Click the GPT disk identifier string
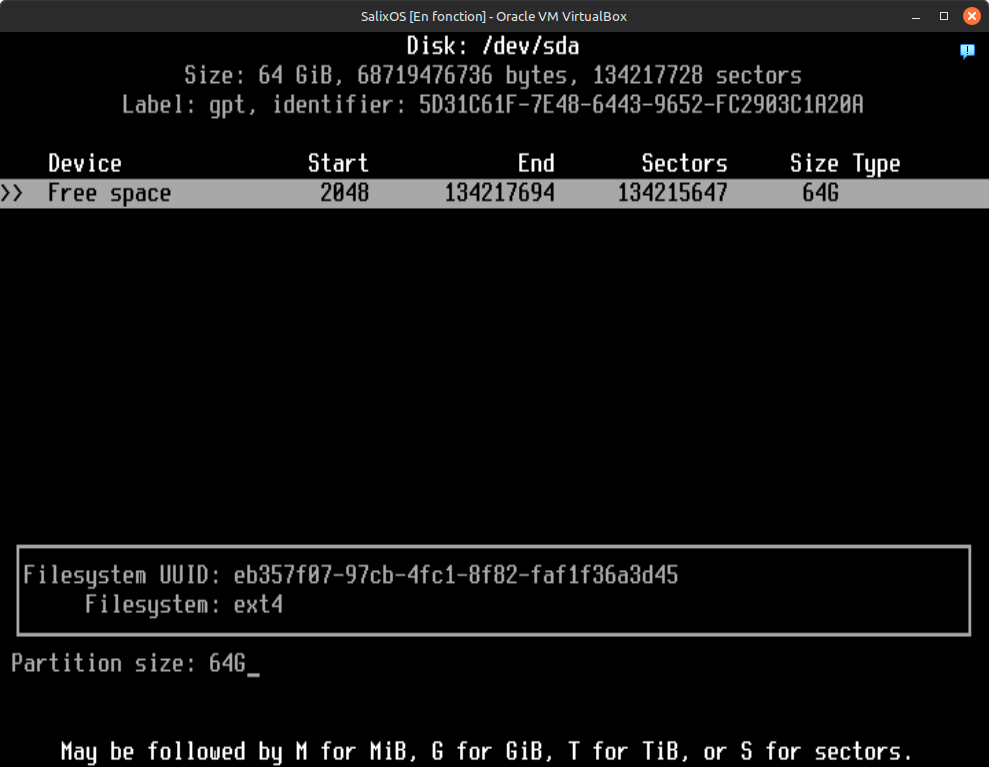 pyautogui.click(x=641, y=105)
